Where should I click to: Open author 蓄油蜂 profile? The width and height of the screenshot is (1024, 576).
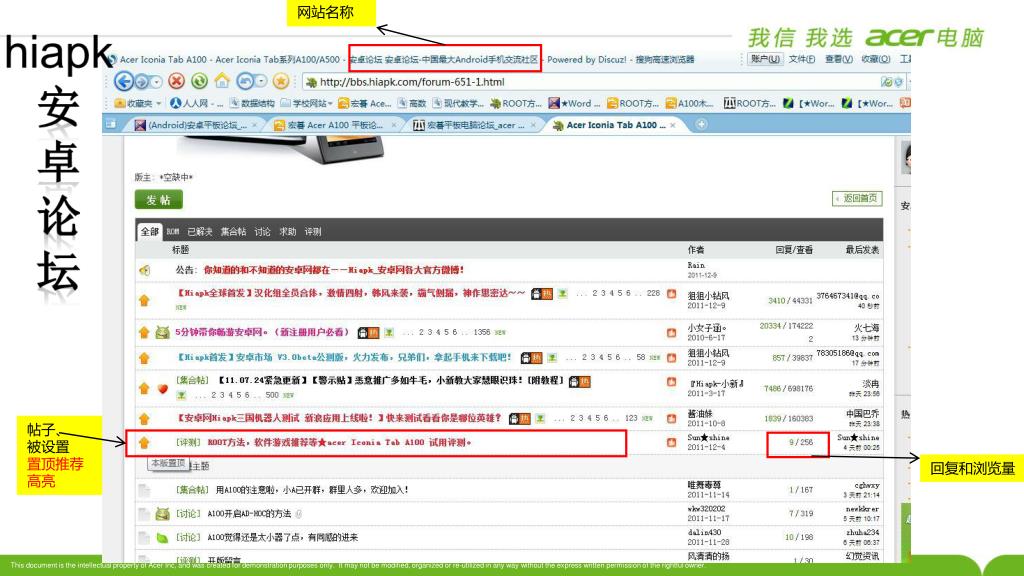click(700, 413)
